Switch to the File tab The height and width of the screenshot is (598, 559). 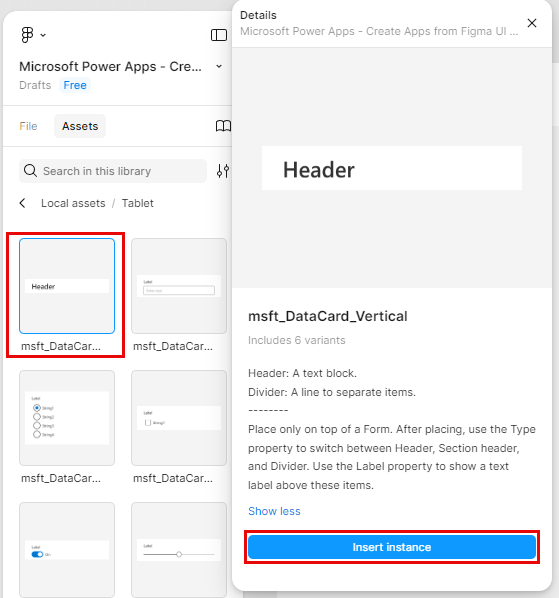pos(28,126)
